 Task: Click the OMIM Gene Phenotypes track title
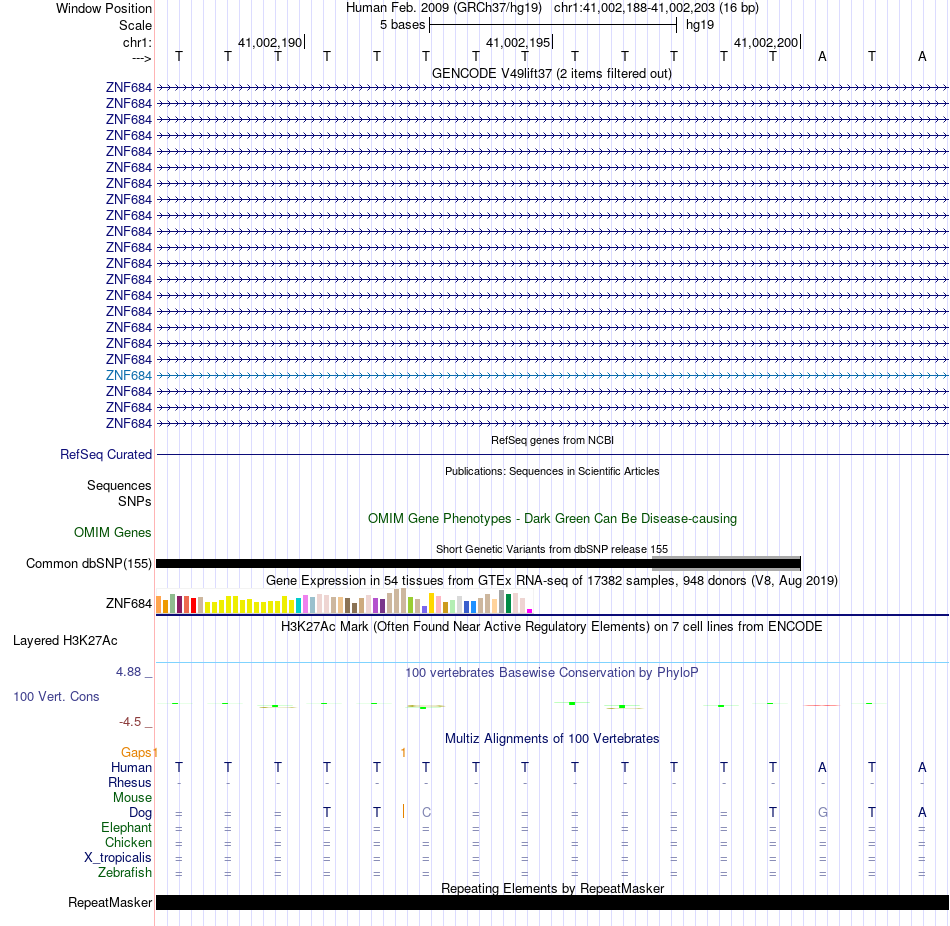click(553, 519)
